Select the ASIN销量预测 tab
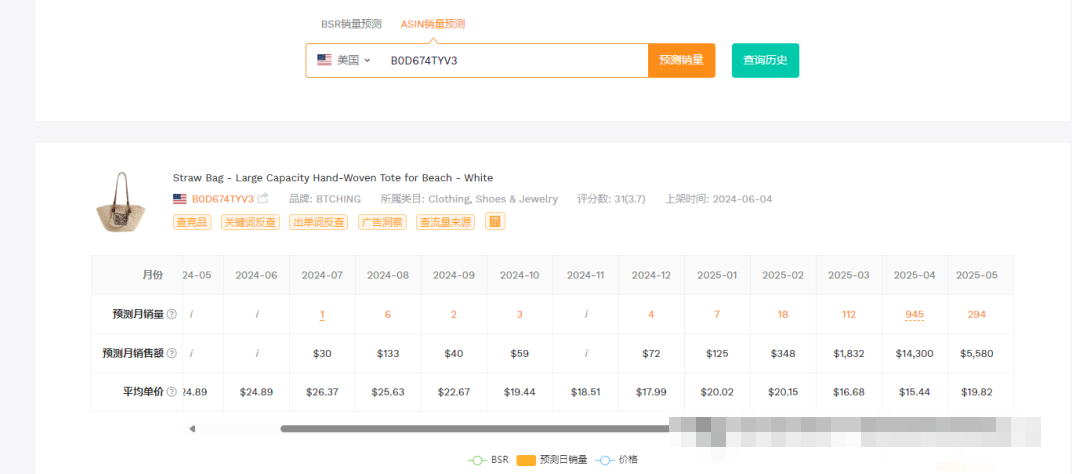Image resolution: width=1072 pixels, height=474 pixels. click(433, 24)
